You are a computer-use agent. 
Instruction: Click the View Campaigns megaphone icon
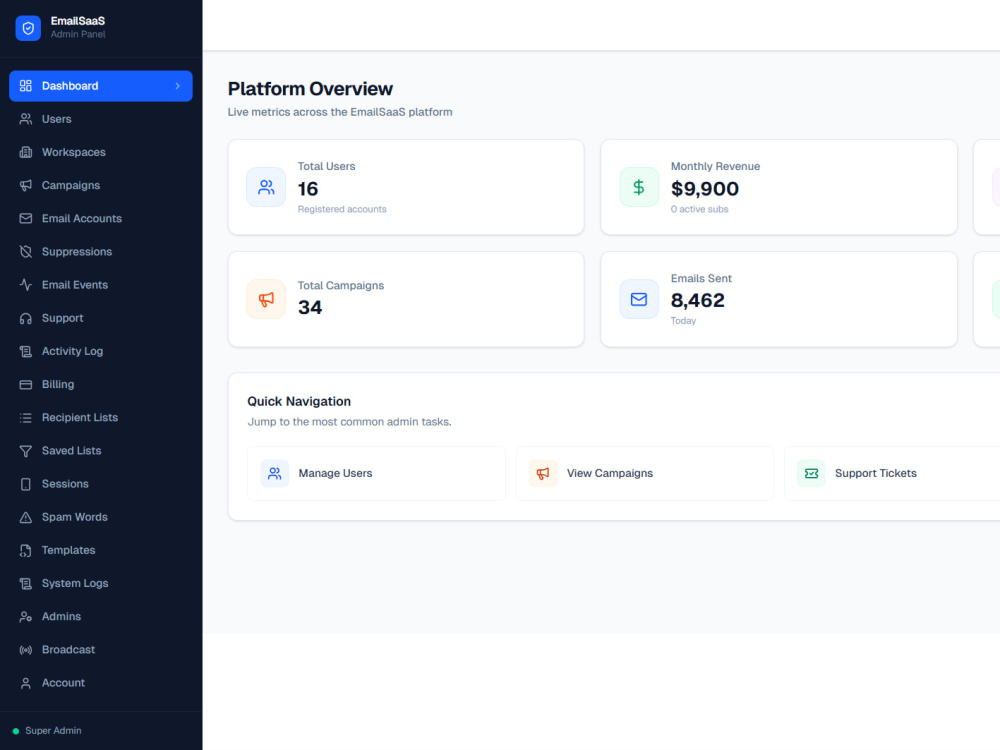[x=543, y=473]
